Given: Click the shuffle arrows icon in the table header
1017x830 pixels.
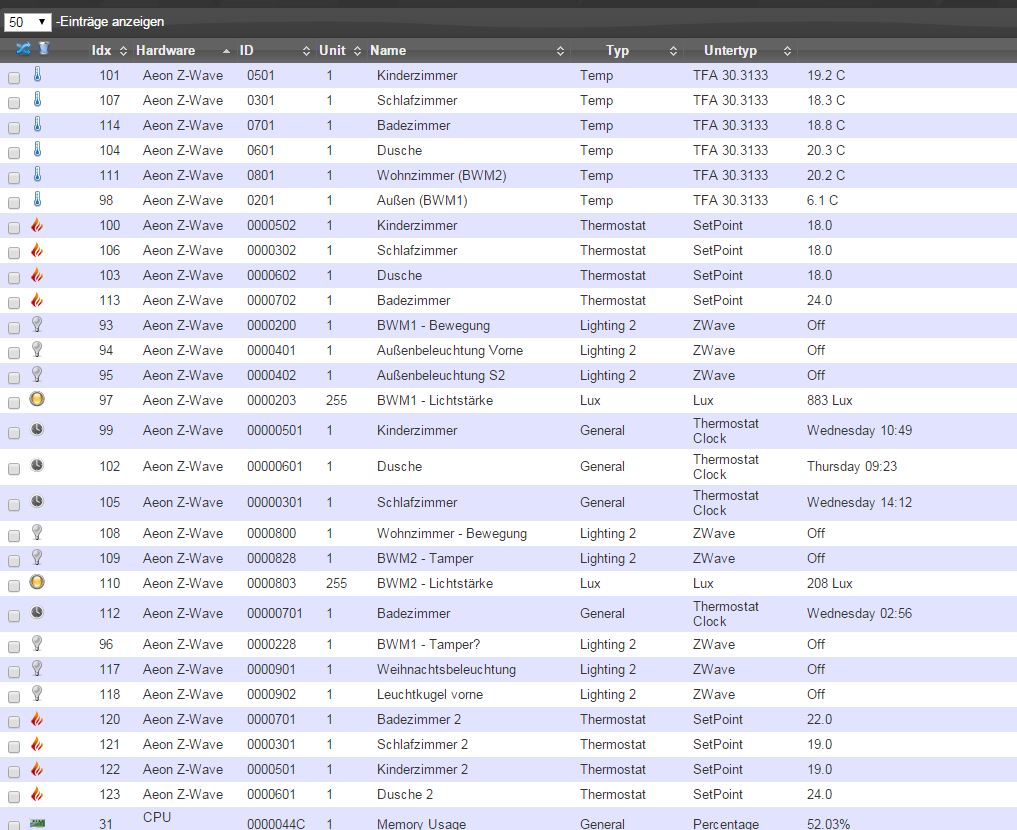Looking at the screenshot, I should coord(23,48).
